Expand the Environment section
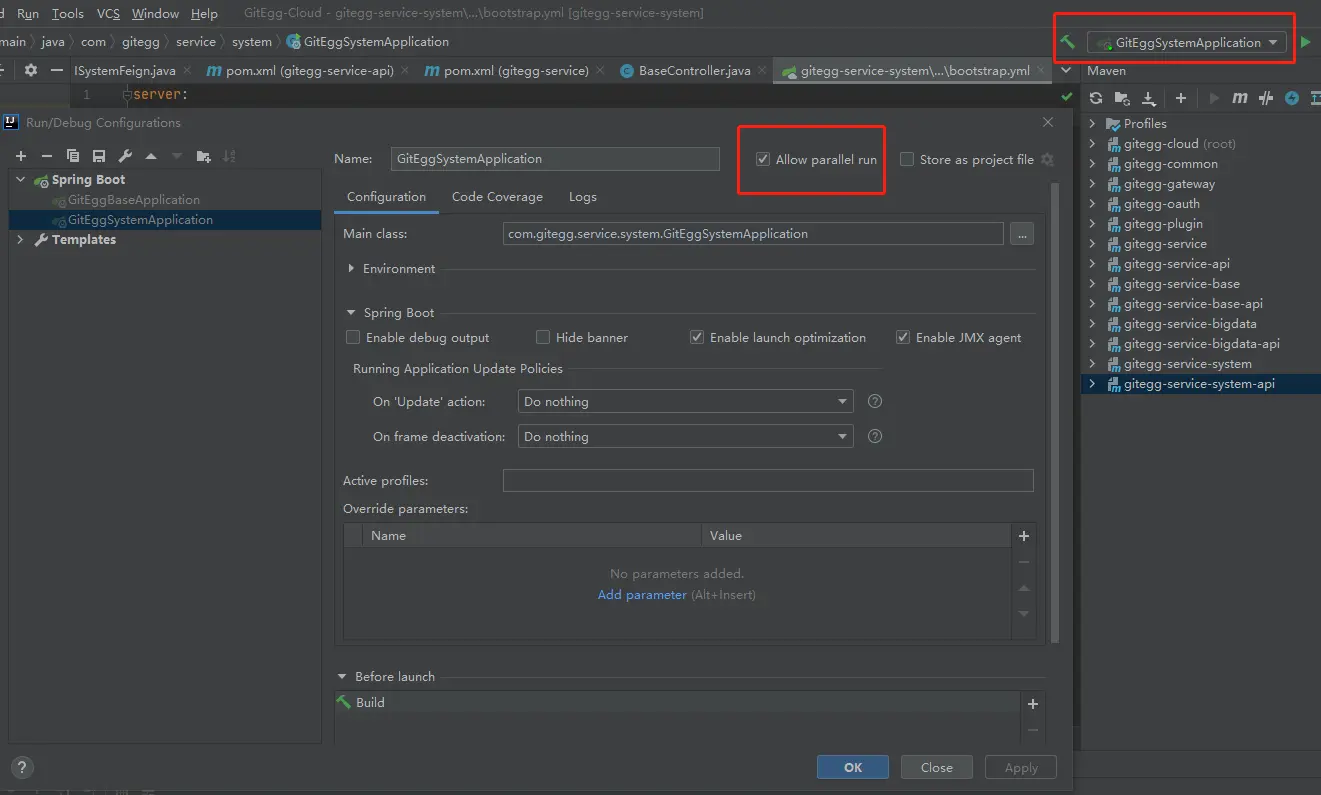The height and width of the screenshot is (795, 1321). (x=351, y=269)
